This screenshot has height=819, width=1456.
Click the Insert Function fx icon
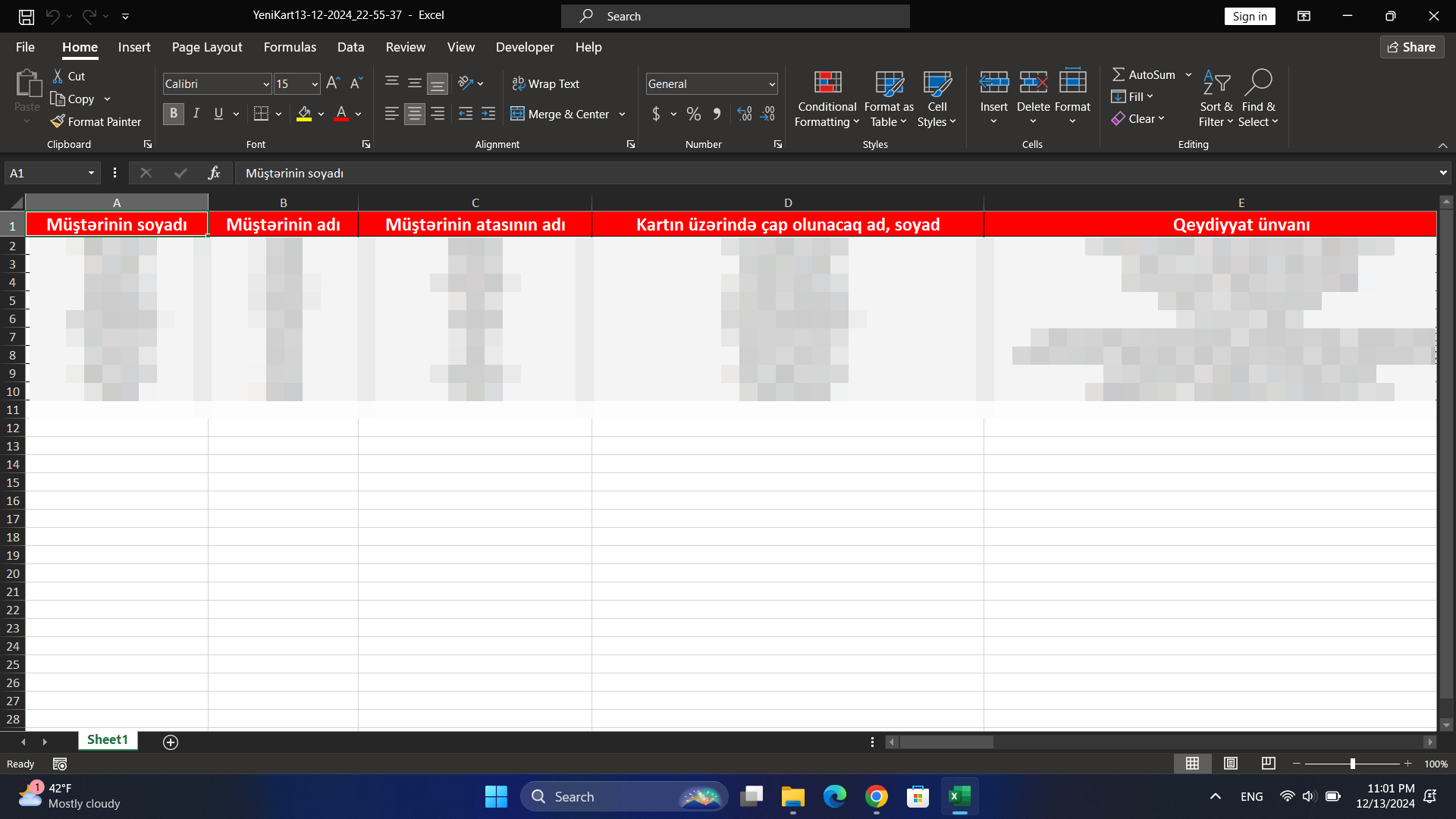[214, 173]
